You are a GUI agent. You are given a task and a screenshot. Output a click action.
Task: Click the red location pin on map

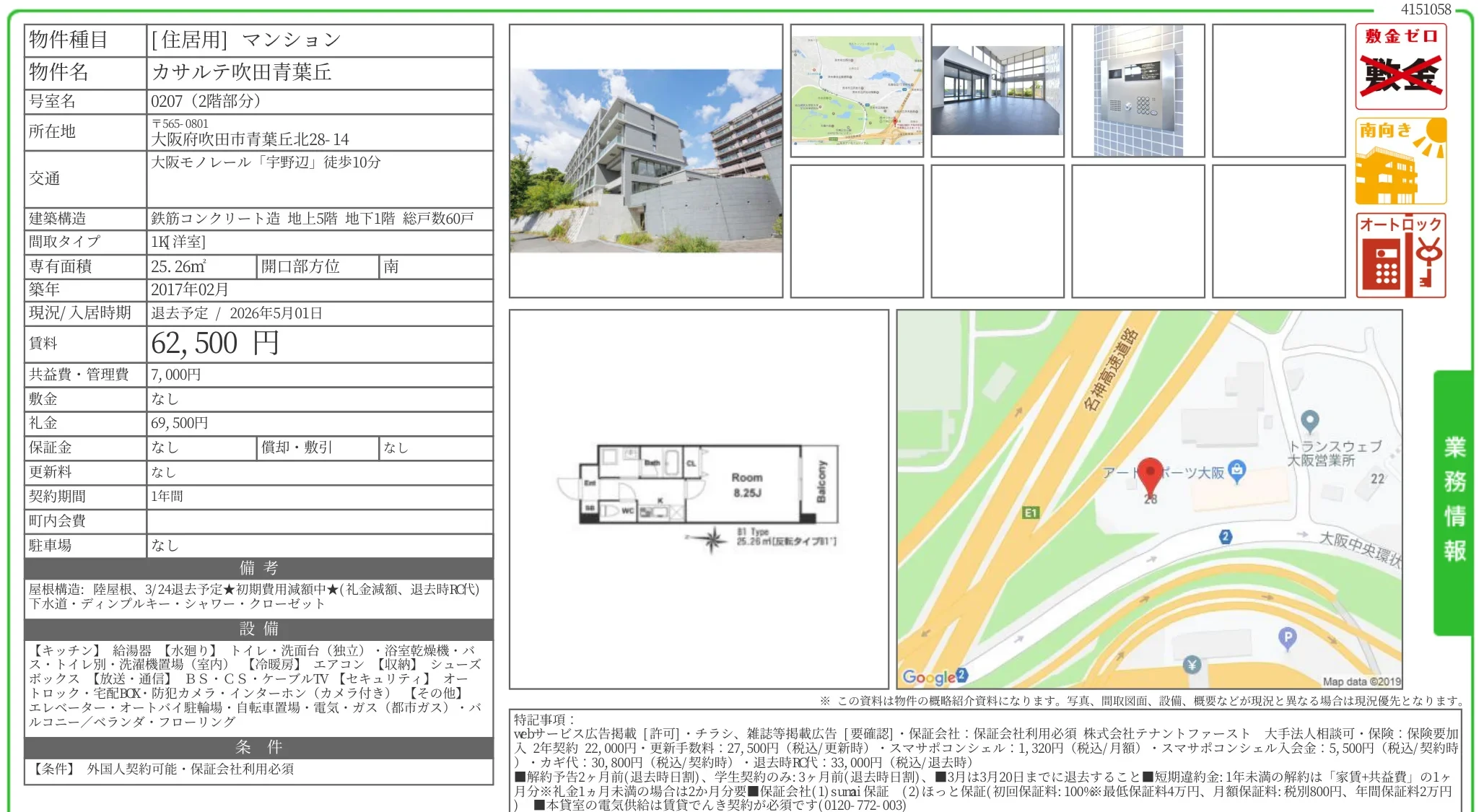coord(1150,473)
